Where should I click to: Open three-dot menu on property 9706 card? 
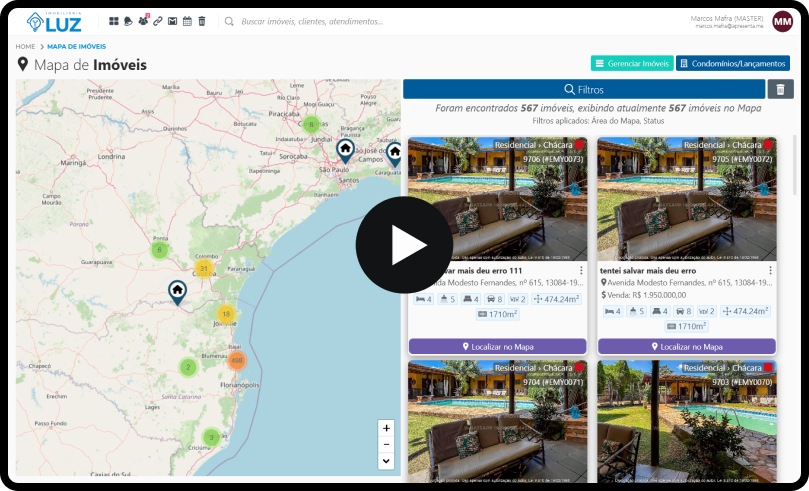pos(581,271)
